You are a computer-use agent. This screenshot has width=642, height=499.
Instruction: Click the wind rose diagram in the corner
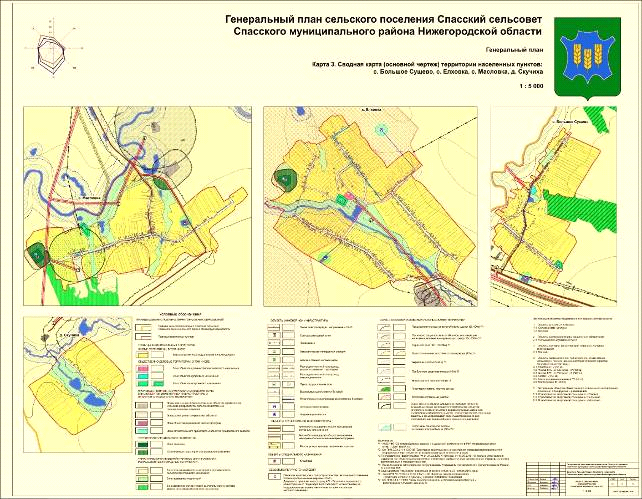tap(52, 49)
